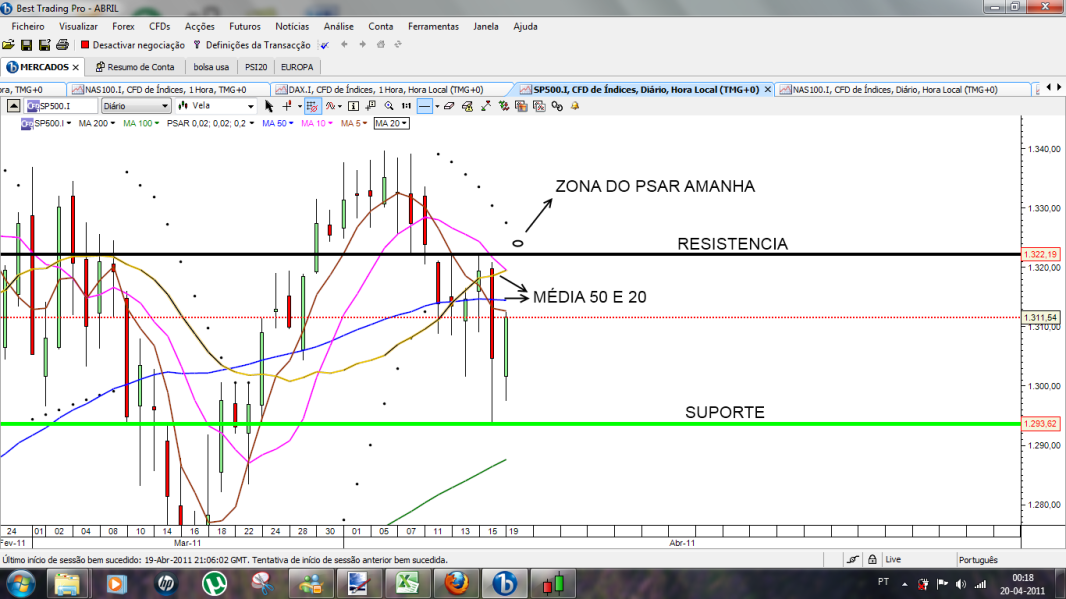The height and width of the screenshot is (599, 1066).
Task: Switch to bolsa usa tab
Action: tap(211, 67)
